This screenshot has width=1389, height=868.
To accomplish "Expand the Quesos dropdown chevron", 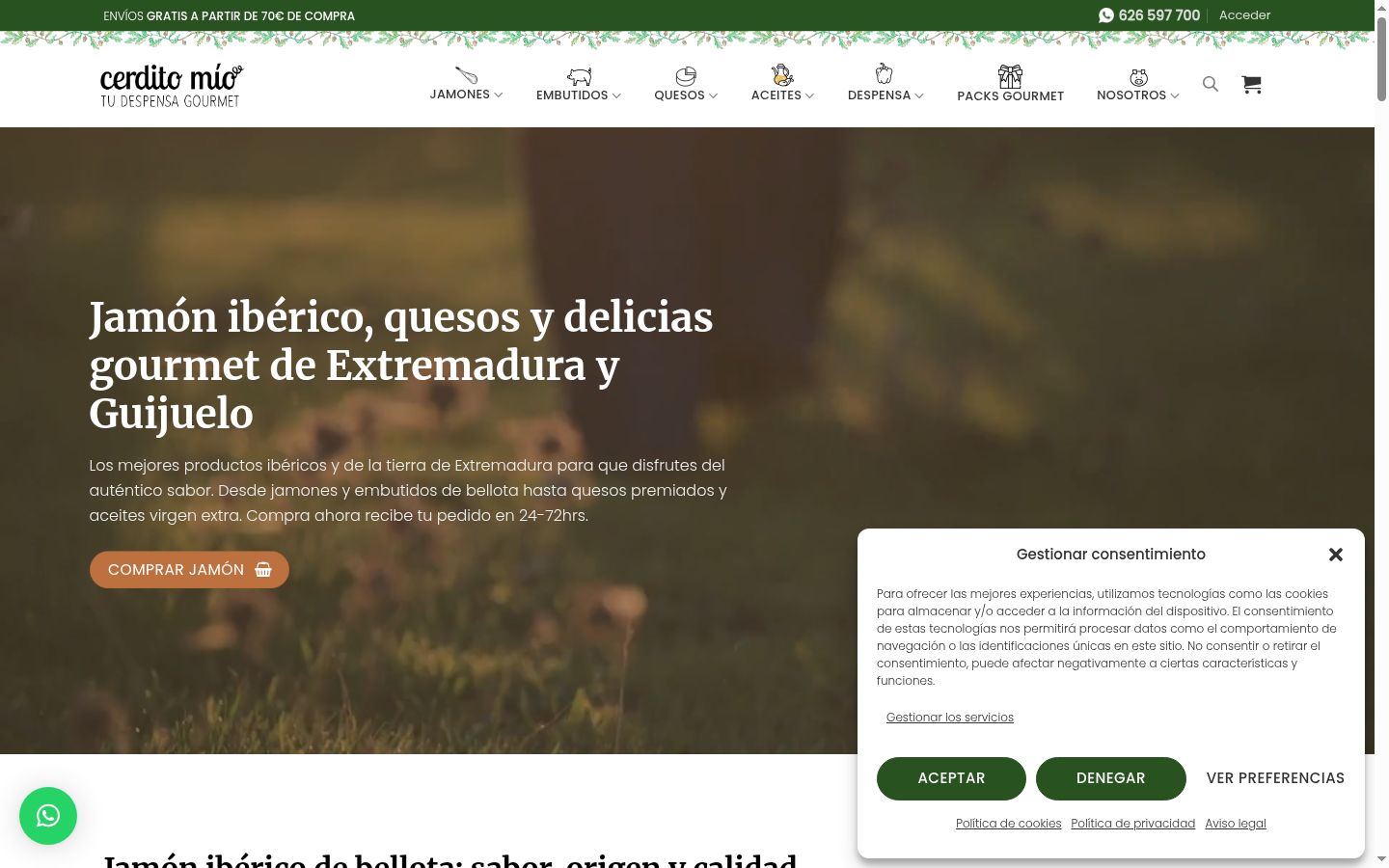I will point(713,96).
